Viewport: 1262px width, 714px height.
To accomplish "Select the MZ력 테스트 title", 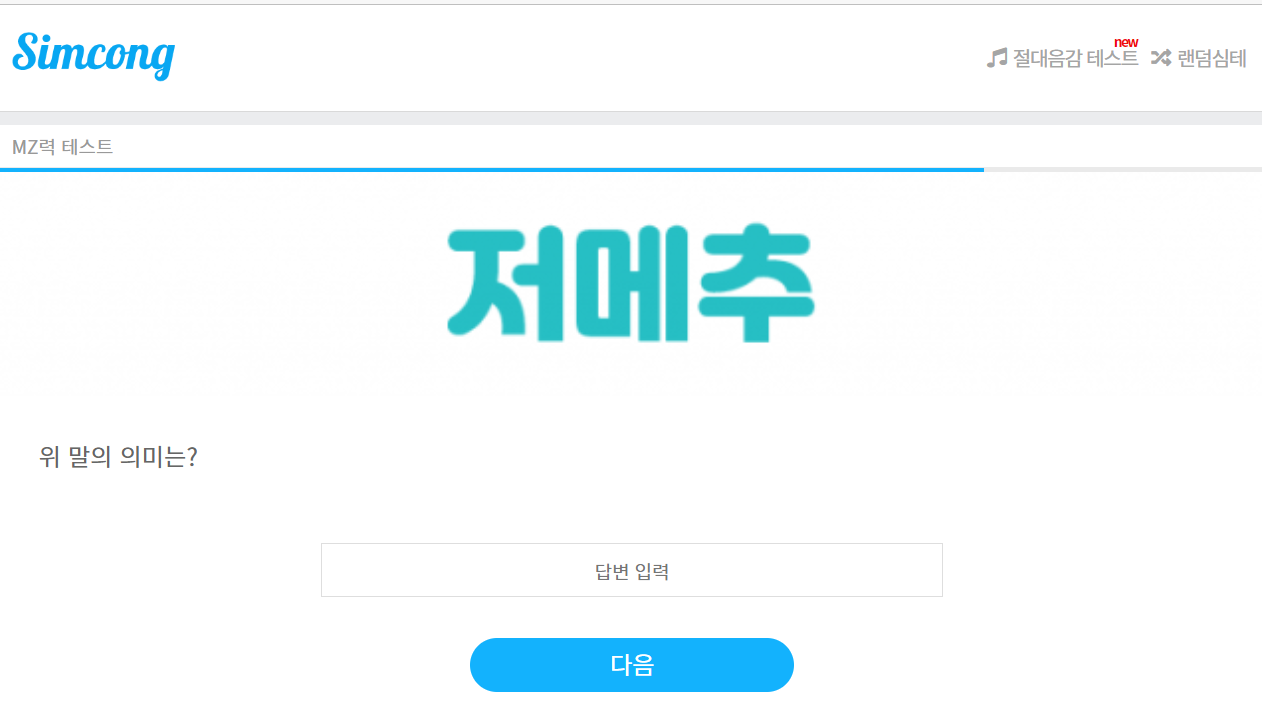I will coord(62,147).
